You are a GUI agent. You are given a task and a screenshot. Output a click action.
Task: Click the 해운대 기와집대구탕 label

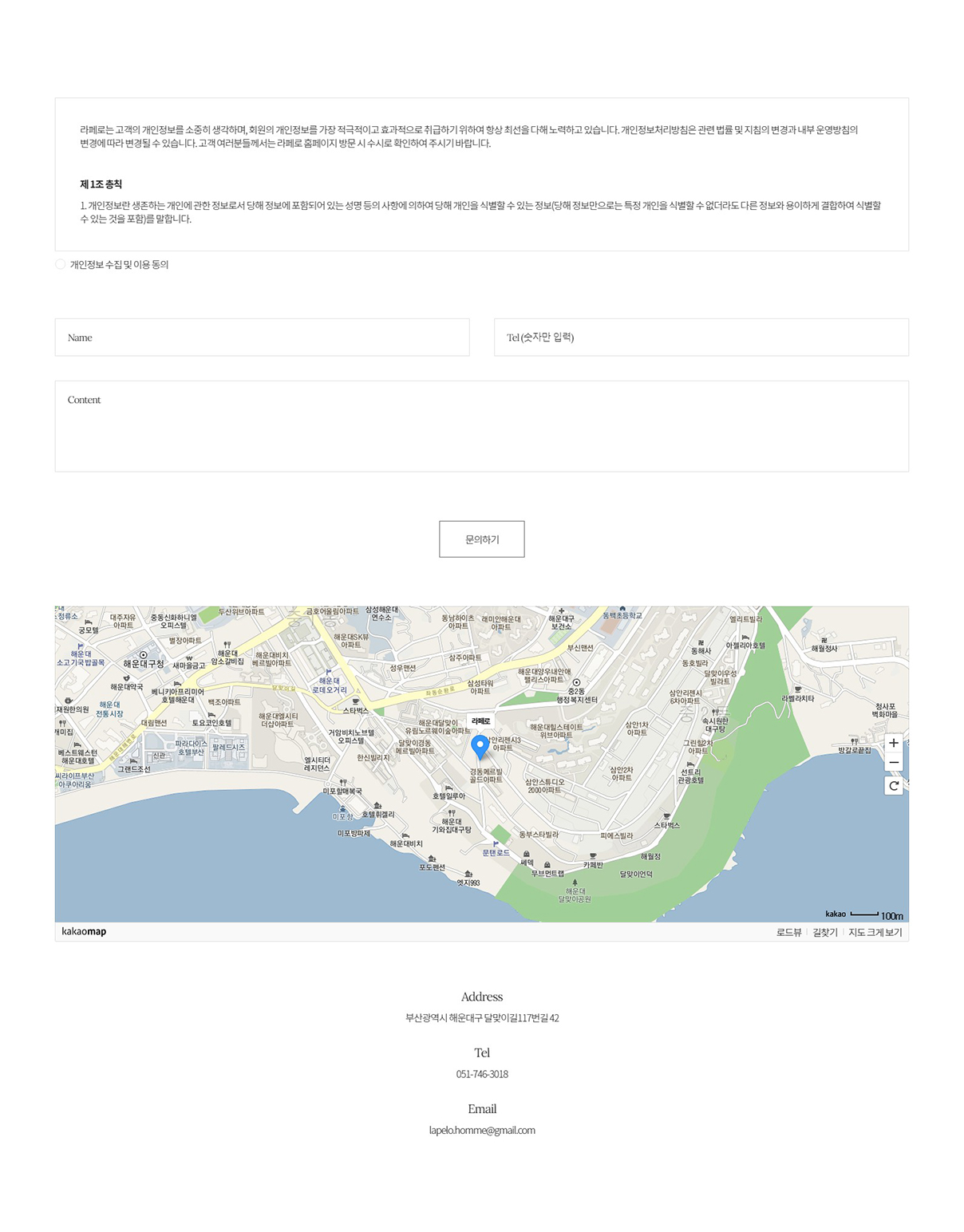click(452, 825)
